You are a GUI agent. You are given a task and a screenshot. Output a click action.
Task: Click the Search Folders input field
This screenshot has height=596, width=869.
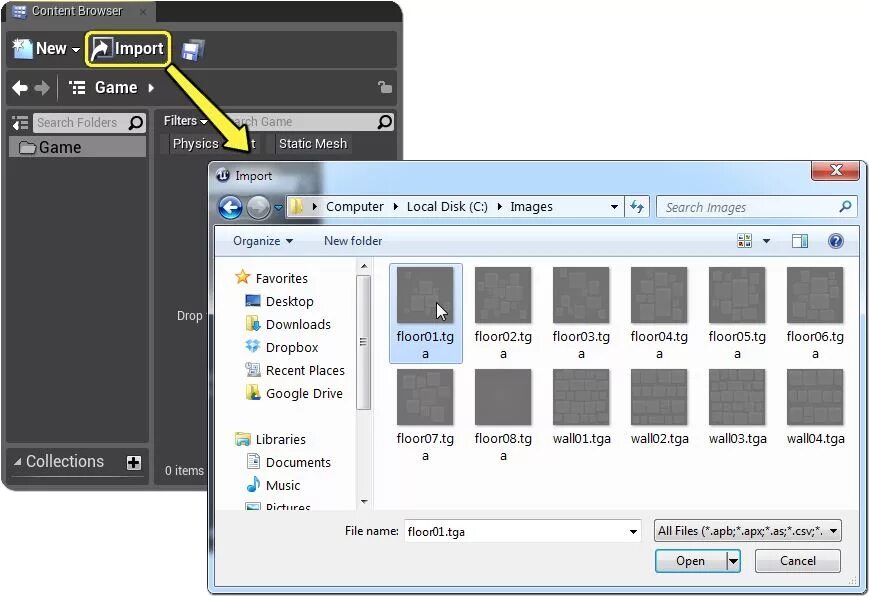[x=89, y=123]
